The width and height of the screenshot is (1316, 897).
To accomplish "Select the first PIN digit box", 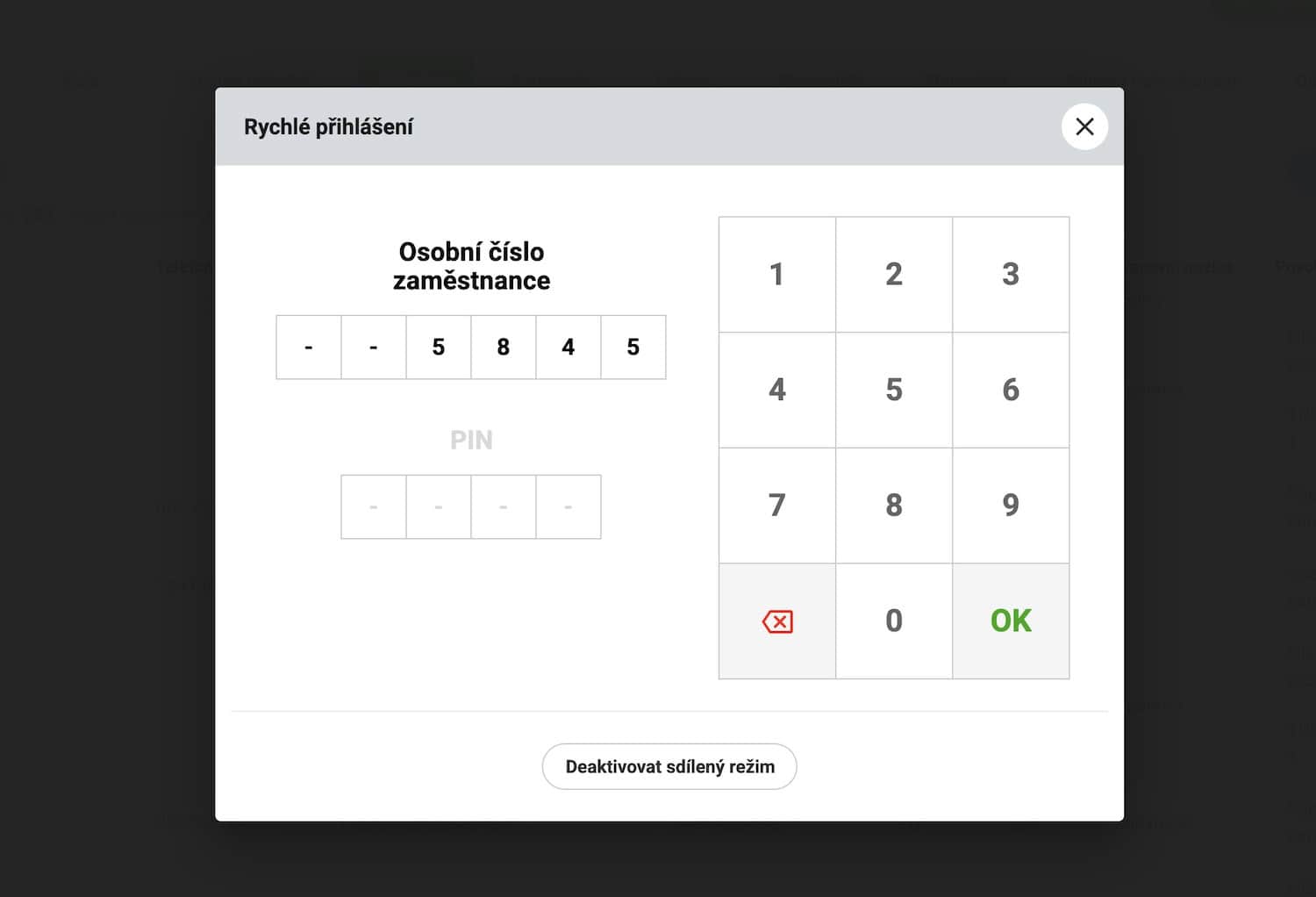I will coord(374,507).
